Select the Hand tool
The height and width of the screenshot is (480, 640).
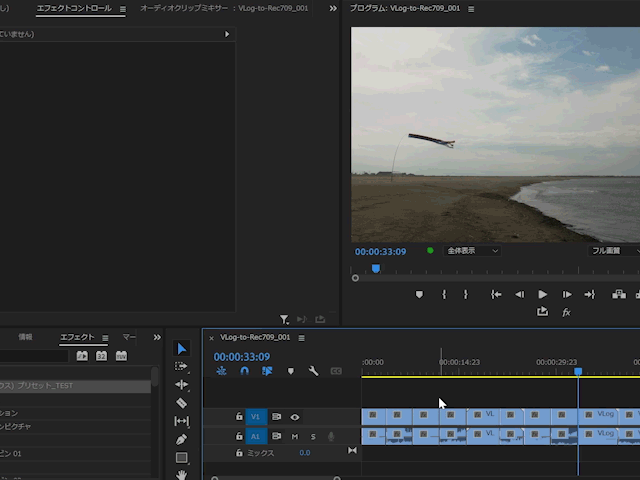coord(181,474)
